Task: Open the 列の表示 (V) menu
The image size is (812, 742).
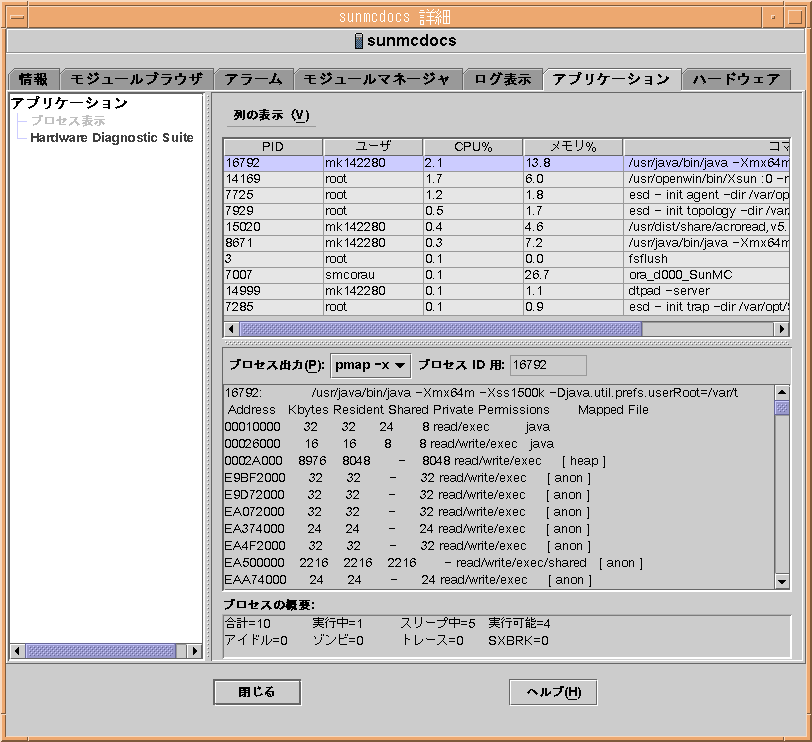Action: [271, 115]
